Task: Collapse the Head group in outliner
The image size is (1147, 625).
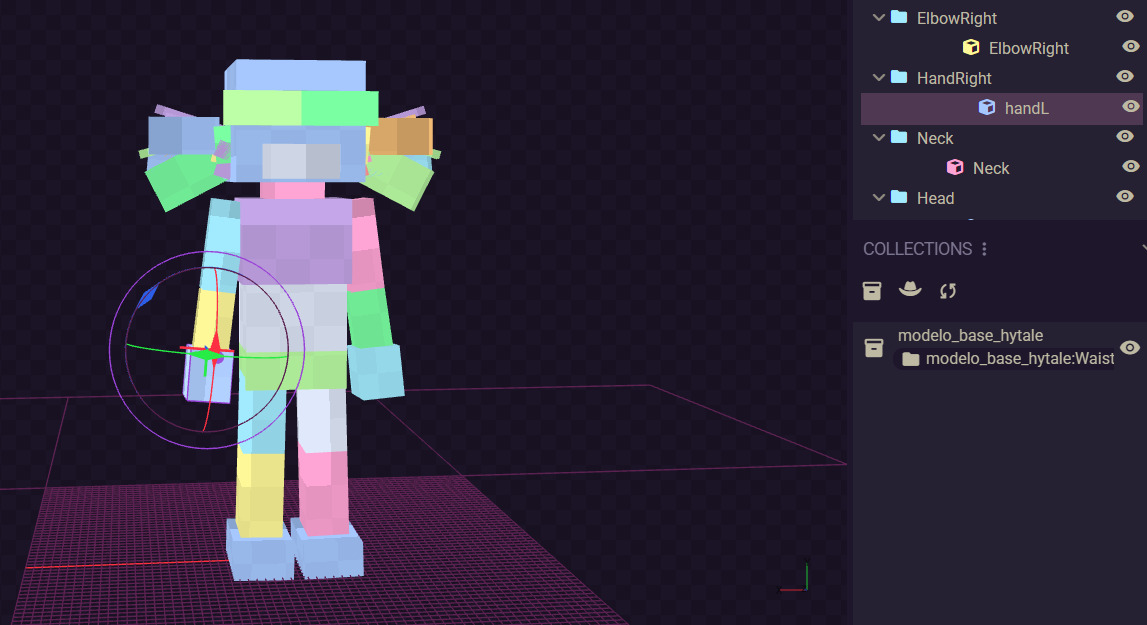Action: click(x=879, y=197)
